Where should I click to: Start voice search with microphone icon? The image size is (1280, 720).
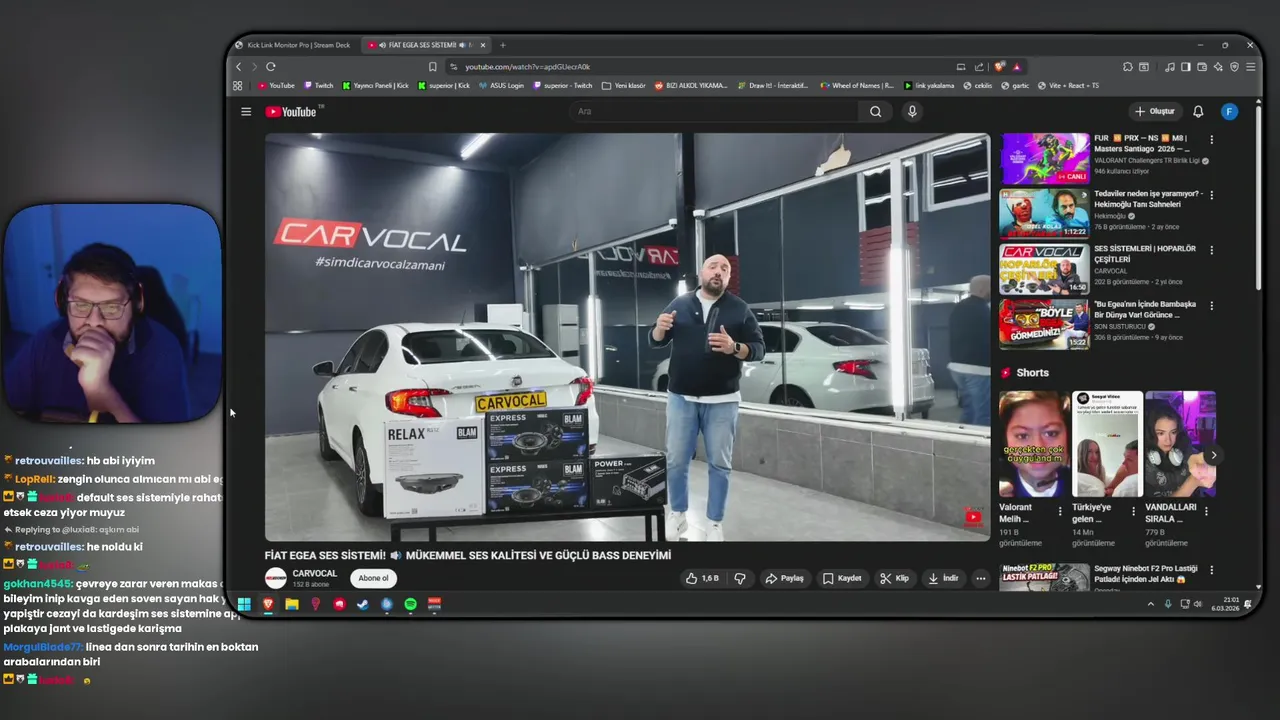[912, 111]
